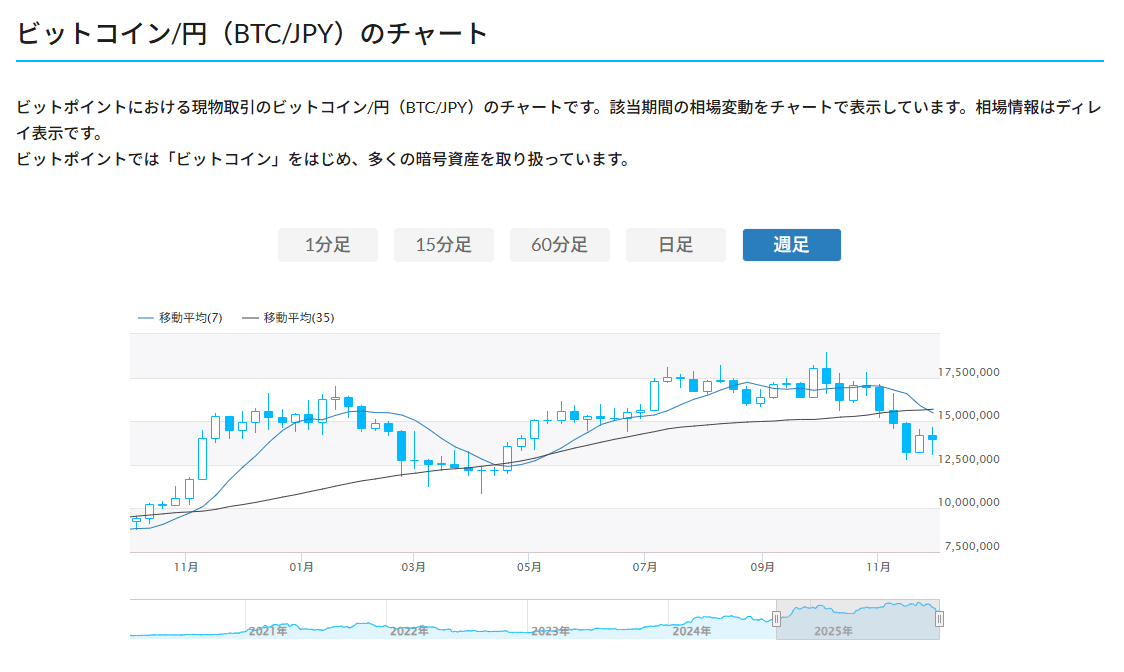Click the left handle of the range selector
This screenshot has height=672, width=1124.
pos(776,618)
